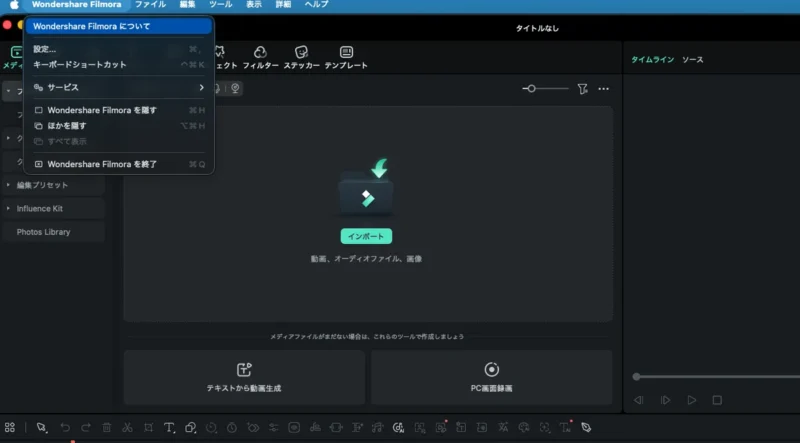Viewport: 800px width, 443px height.
Task: Click the funnel filter icon above media area
Action: (582, 89)
